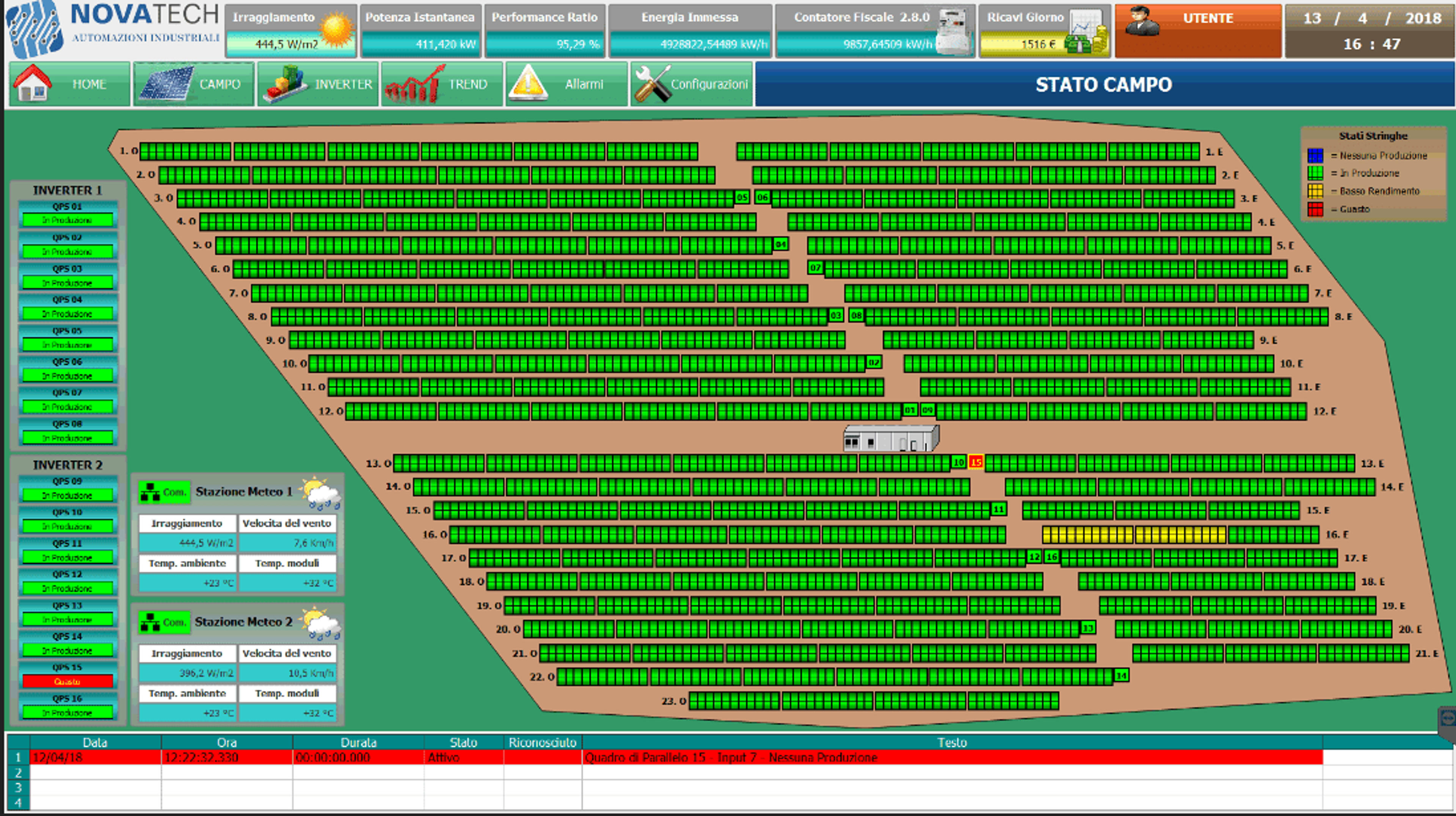The image size is (1456, 816).
Task: Select the CAMPO solar panel icon
Action: [x=167, y=84]
